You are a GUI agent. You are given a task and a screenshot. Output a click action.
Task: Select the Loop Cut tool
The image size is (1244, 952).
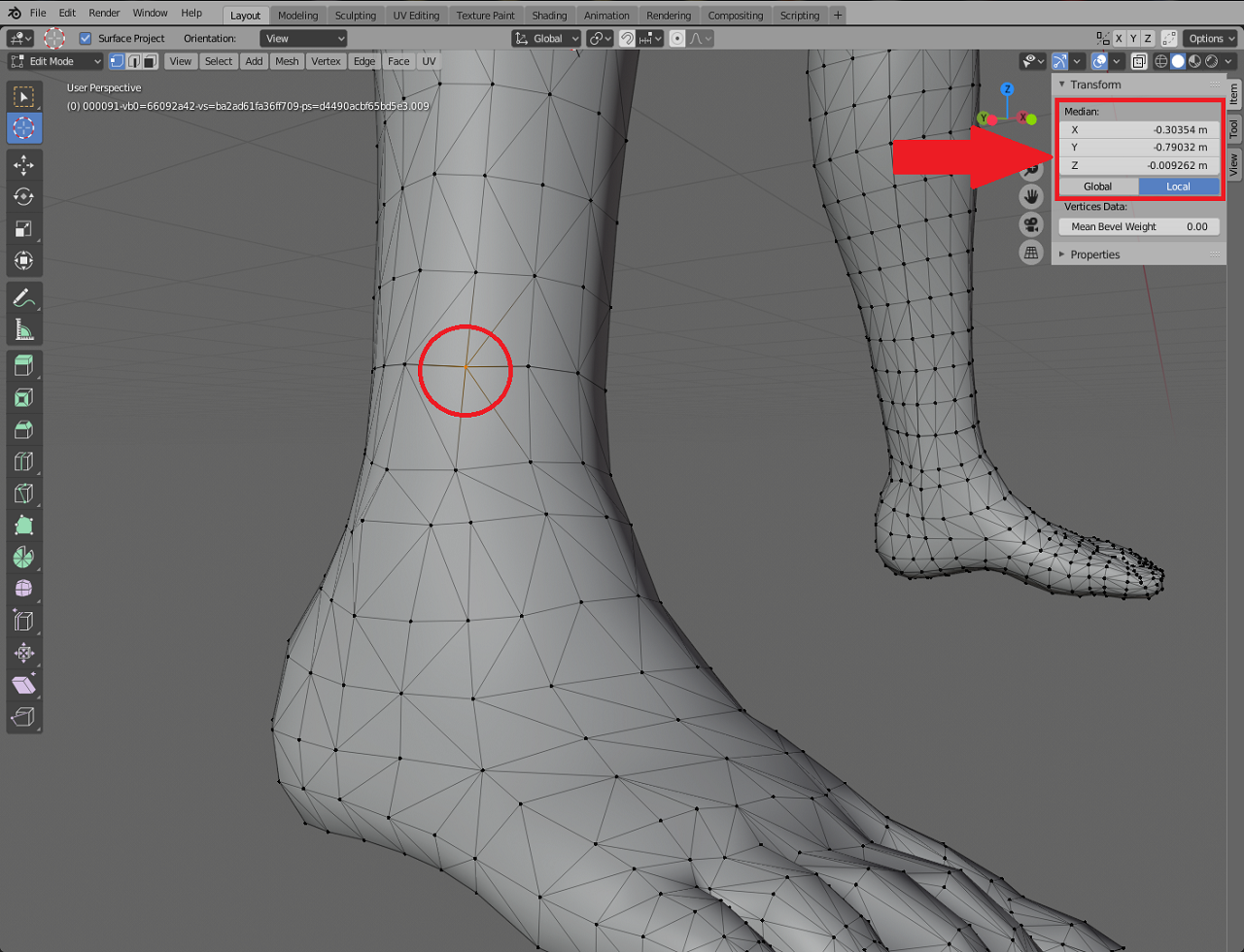[x=24, y=461]
